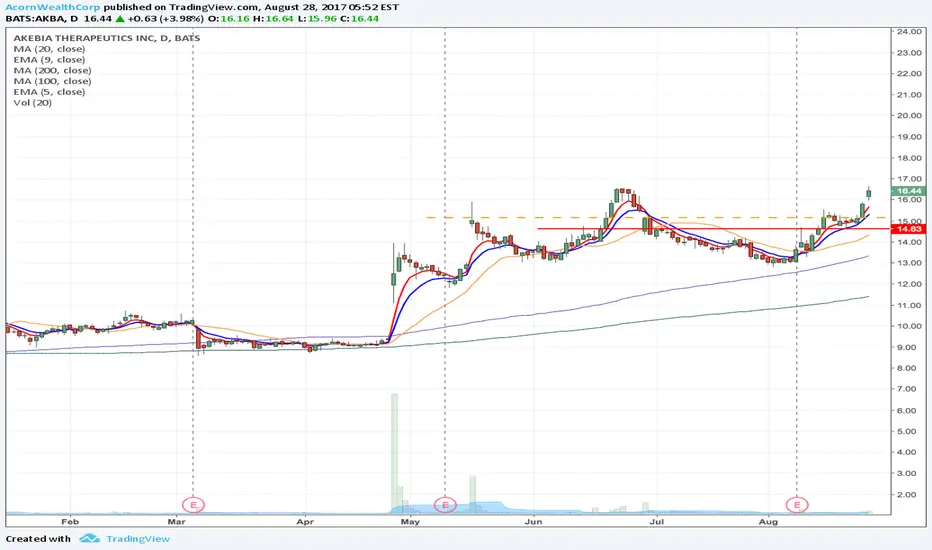Click the Created with caption text
The width and height of the screenshot is (932, 550).
pos(38,539)
